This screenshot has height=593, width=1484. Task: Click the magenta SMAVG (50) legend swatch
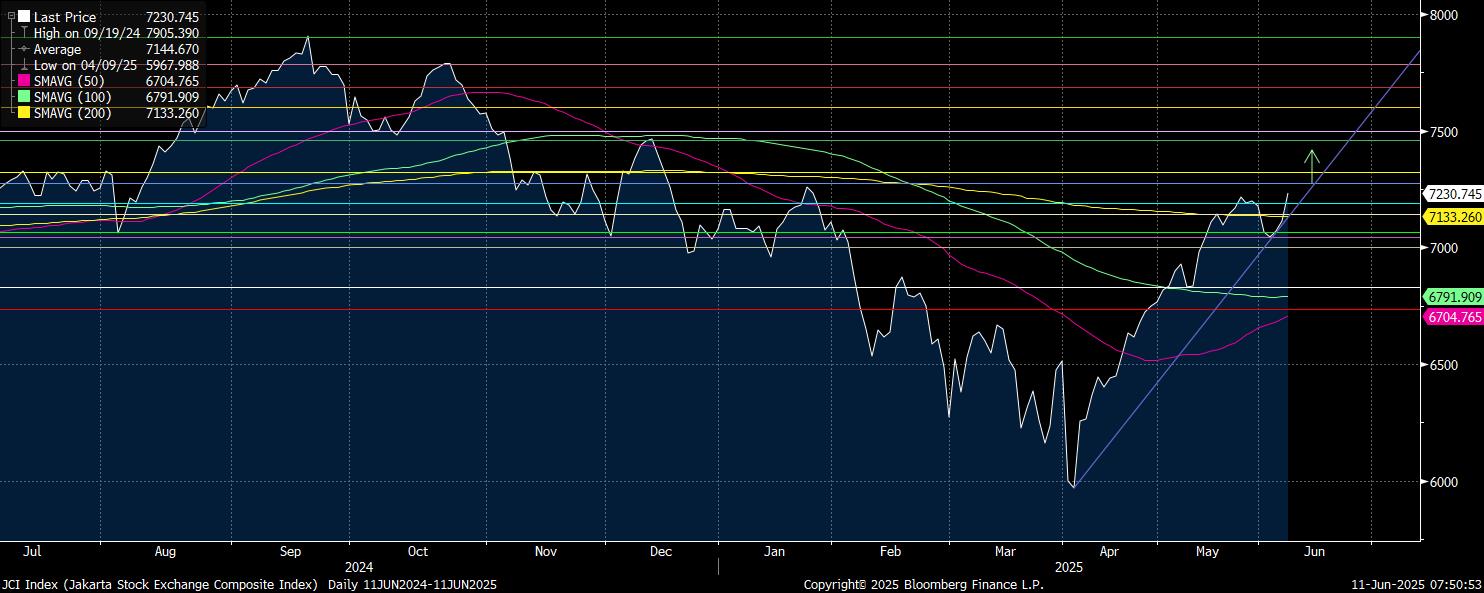24,81
